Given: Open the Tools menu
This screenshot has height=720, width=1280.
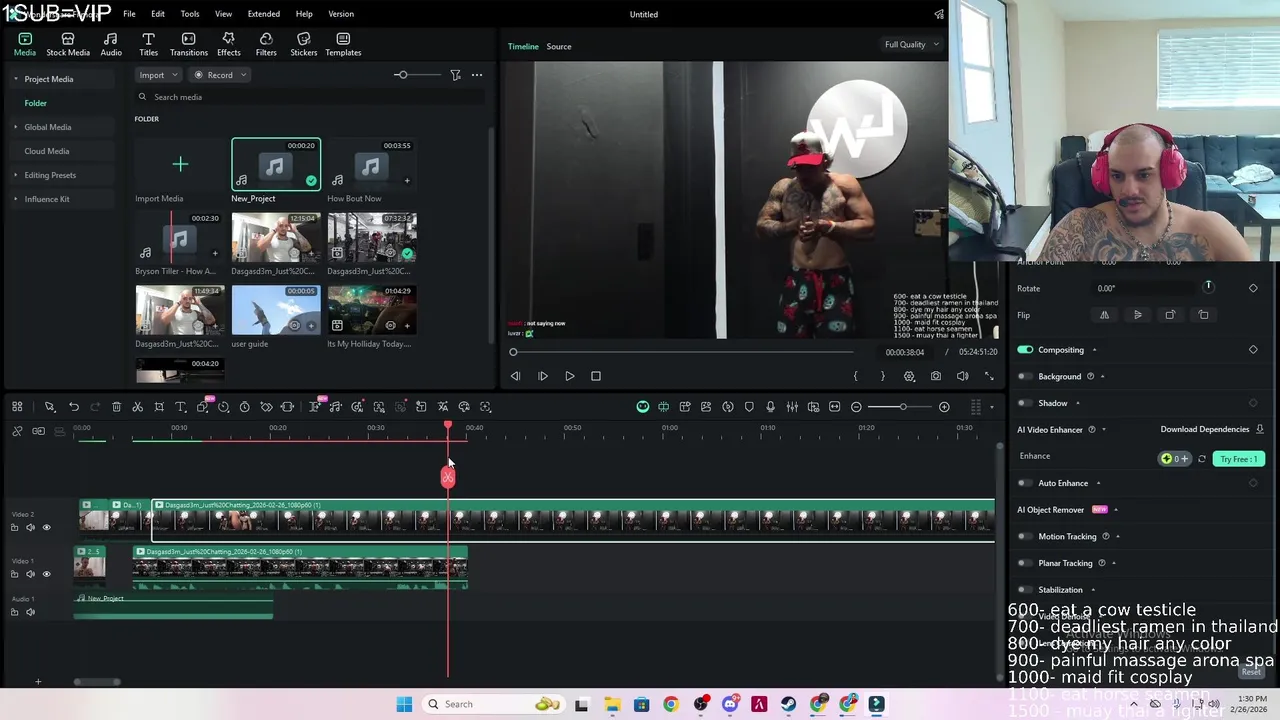Looking at the screenshot, I should 190,14.
